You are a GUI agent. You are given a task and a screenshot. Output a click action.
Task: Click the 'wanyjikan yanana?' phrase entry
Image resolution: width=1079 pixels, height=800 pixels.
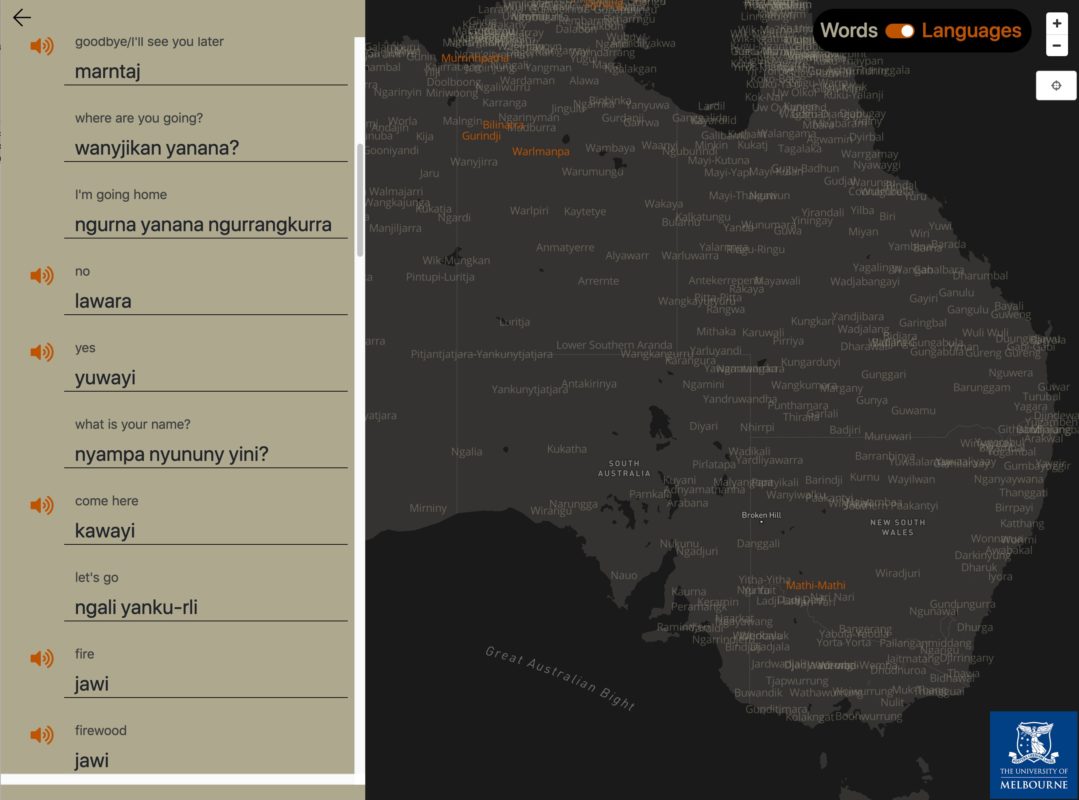point(157,148)
